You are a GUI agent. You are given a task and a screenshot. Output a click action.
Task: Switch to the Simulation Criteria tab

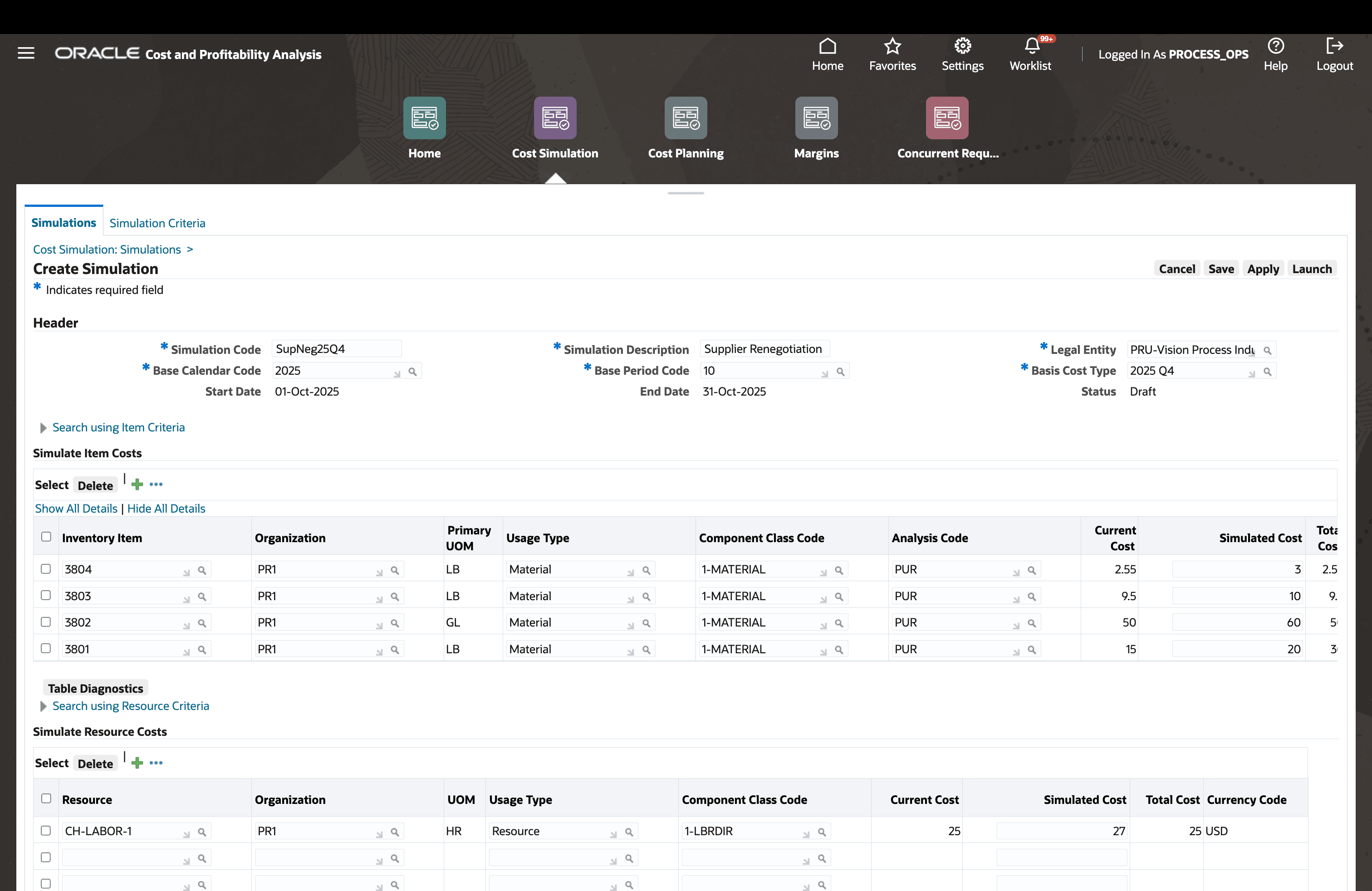click(157, 223)
